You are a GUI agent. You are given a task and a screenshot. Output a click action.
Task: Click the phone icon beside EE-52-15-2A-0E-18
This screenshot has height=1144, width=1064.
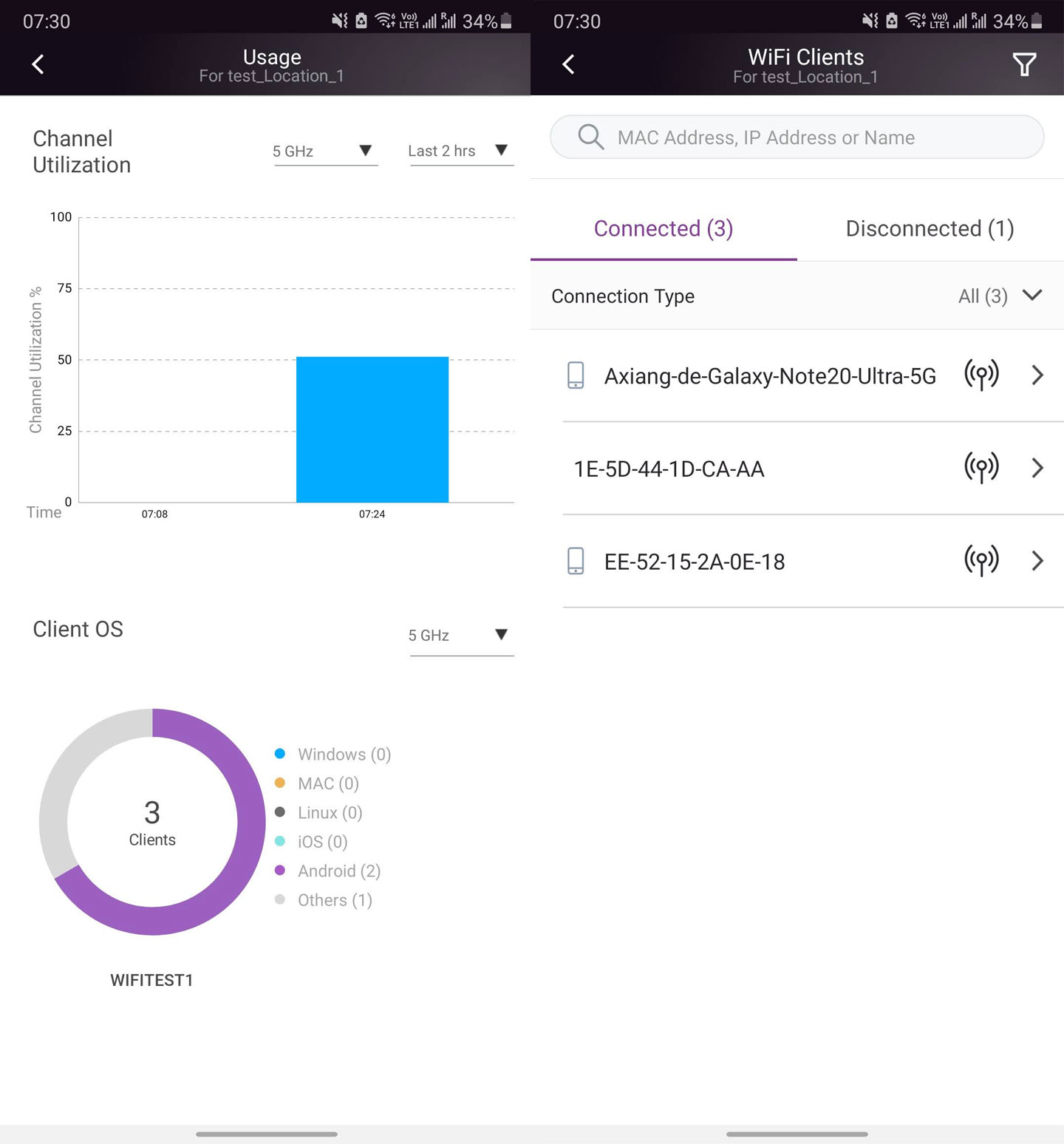point(576,562)
